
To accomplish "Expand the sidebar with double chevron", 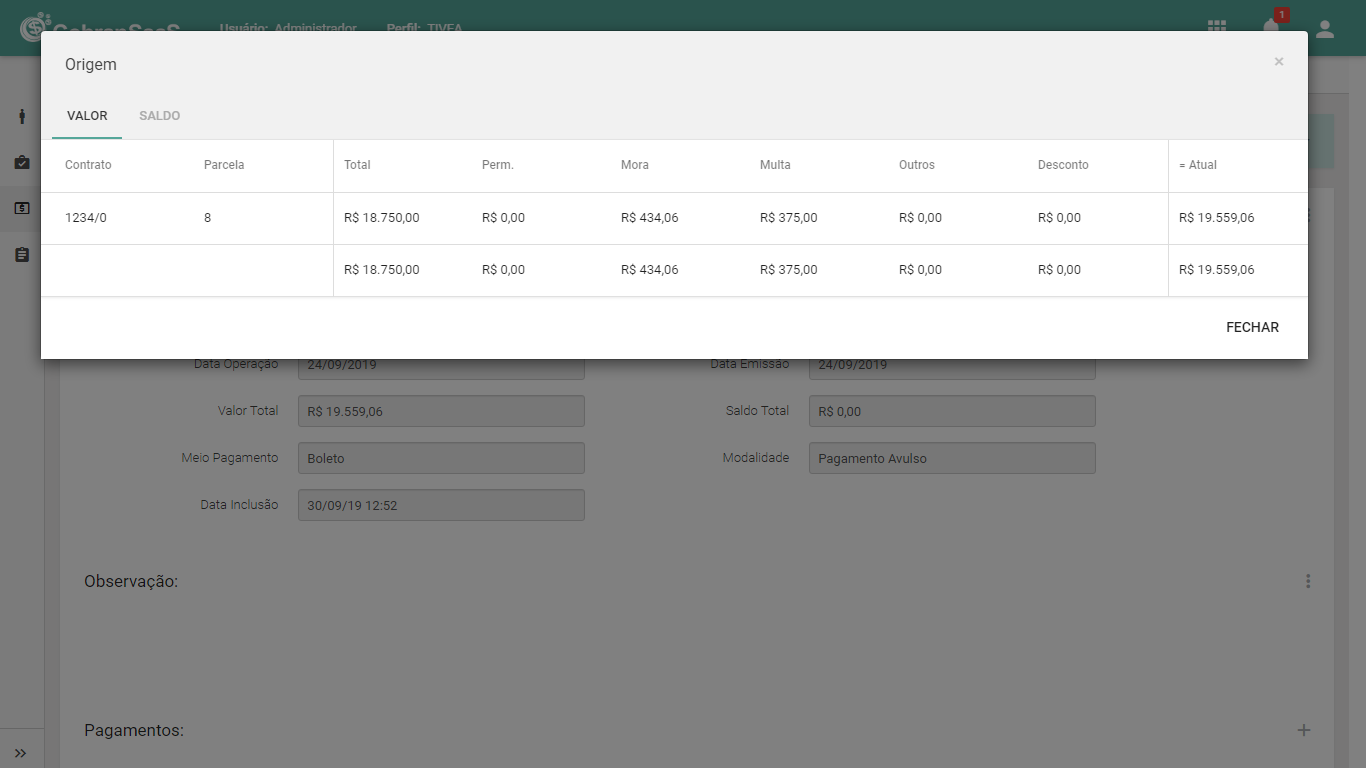I will (x=21, y=752).
